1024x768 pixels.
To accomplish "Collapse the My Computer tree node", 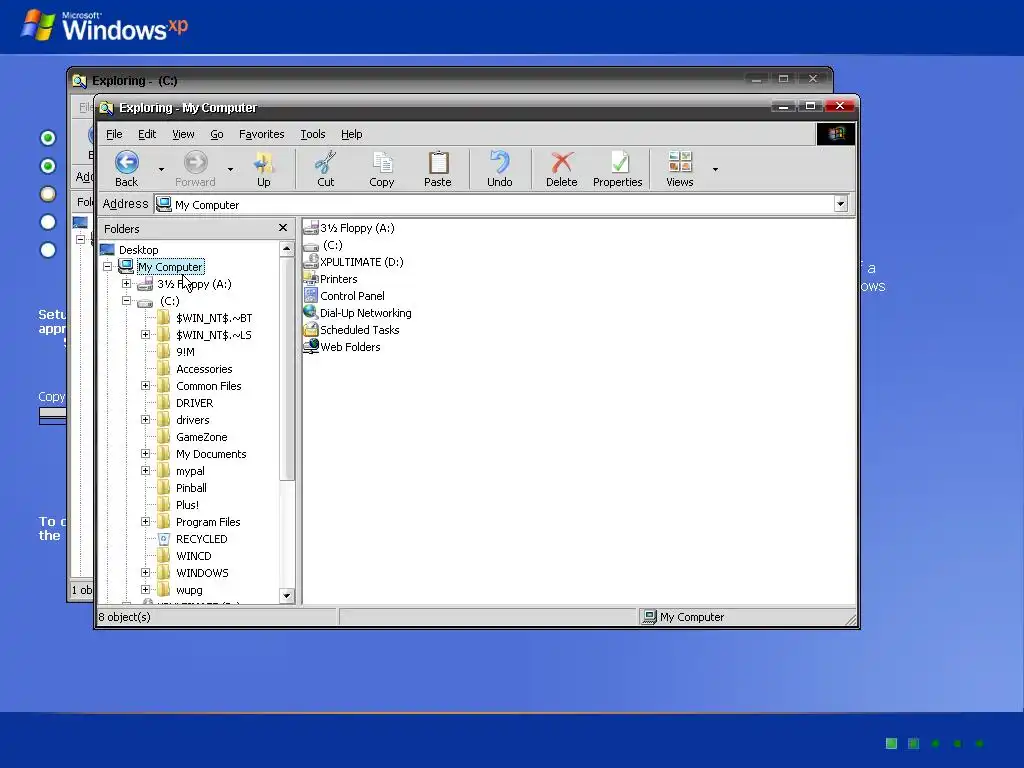I will pyautogui.click(x=108, y=266).
